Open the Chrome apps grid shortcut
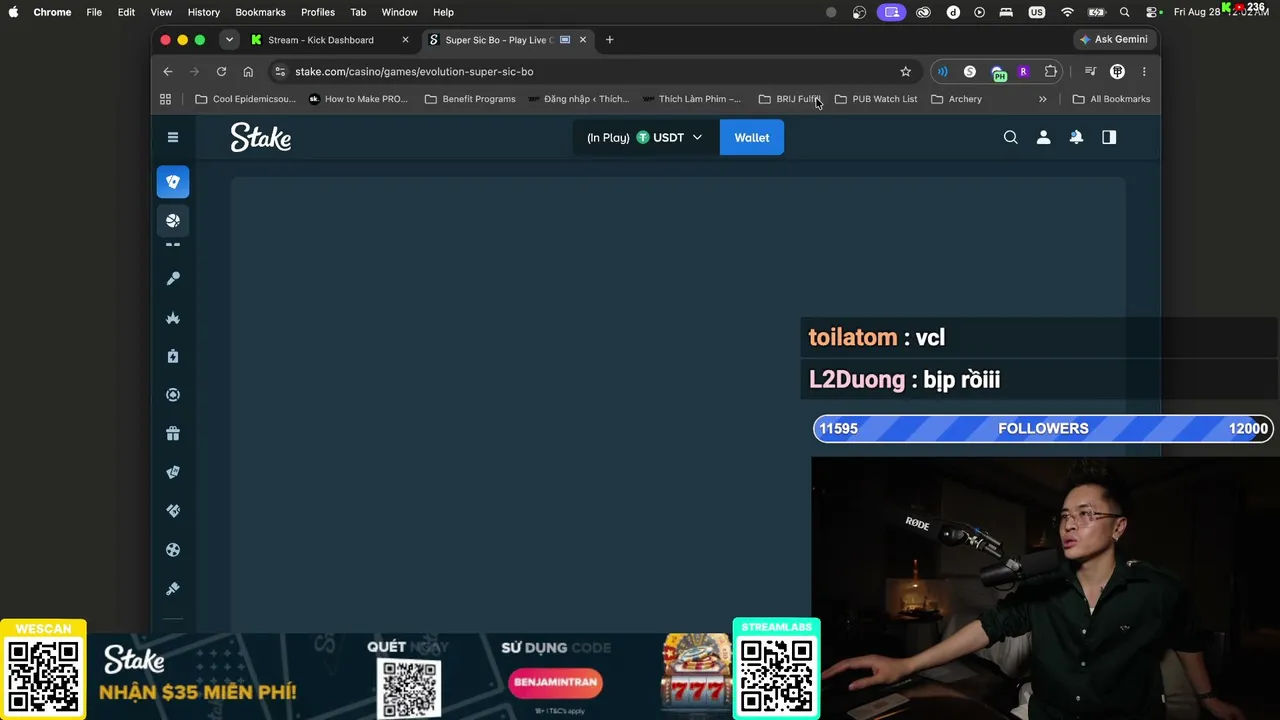 (166, 99)
